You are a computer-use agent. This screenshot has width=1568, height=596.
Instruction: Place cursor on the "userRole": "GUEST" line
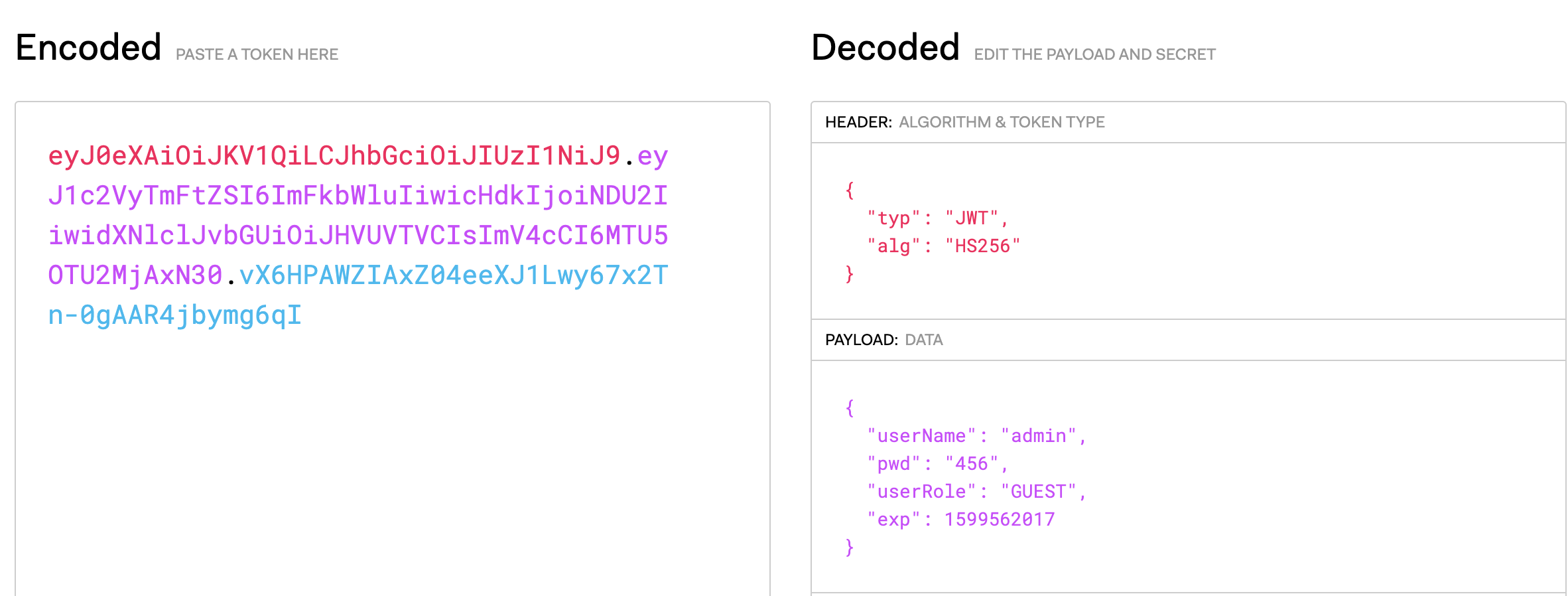coord(976,492)
